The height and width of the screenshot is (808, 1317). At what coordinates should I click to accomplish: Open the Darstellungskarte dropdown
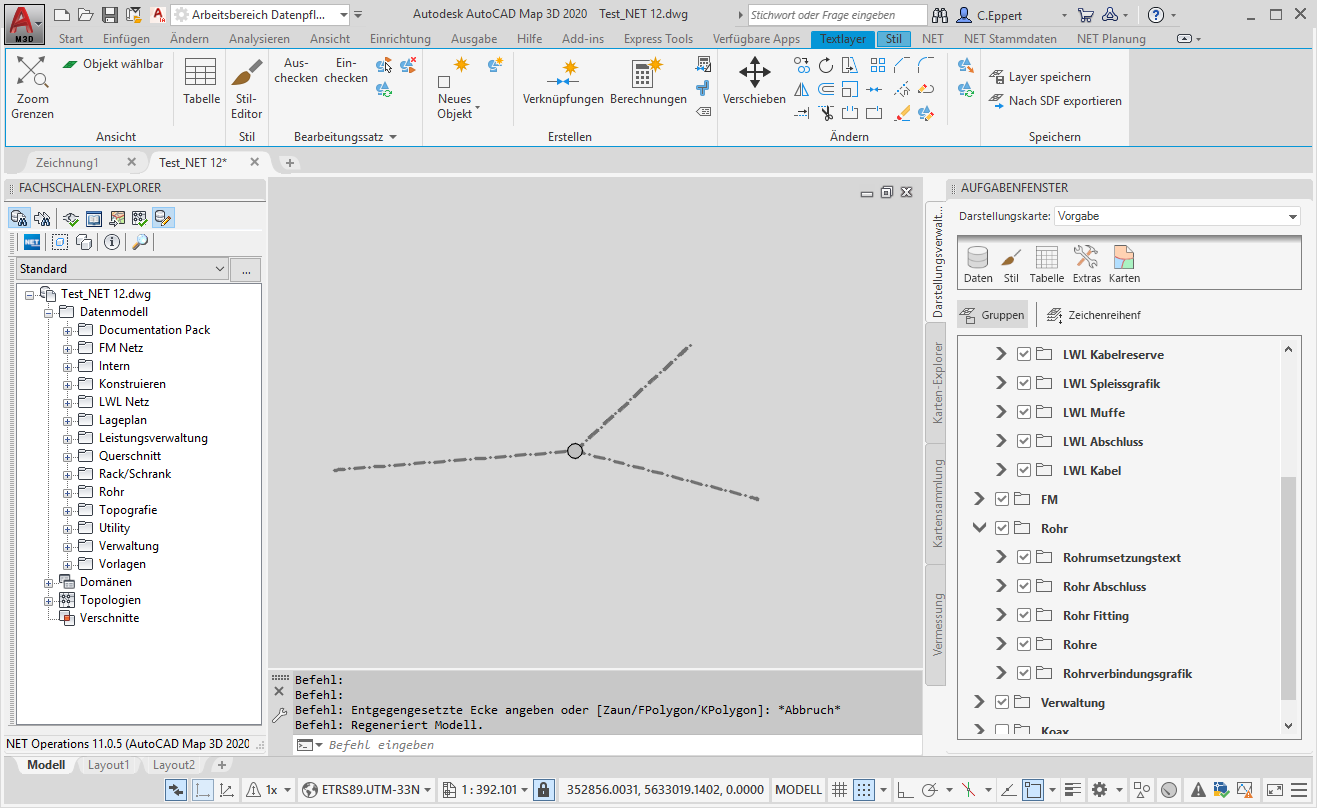point(1178,216)
